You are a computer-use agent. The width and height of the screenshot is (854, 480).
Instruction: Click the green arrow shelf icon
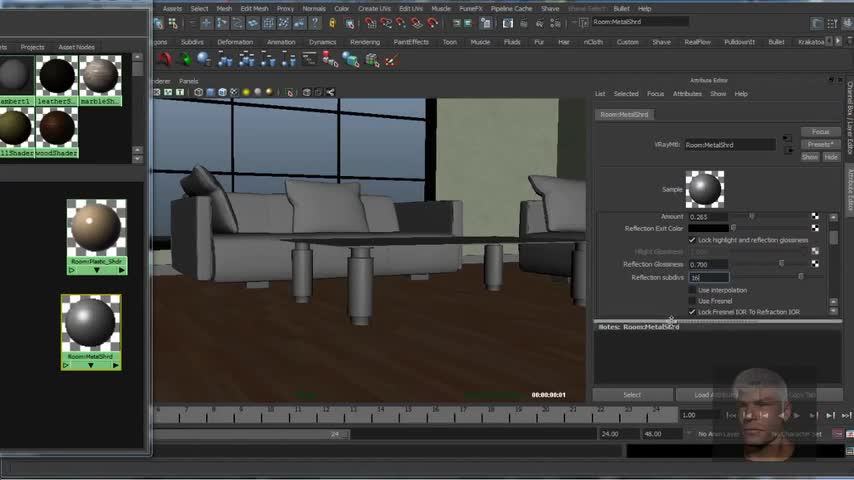[x=185, y=59]
